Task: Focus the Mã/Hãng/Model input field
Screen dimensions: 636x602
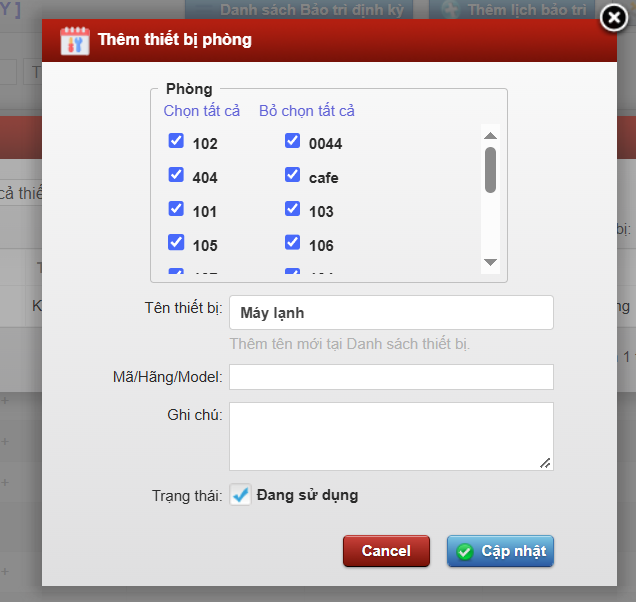Action: [391, 377]
